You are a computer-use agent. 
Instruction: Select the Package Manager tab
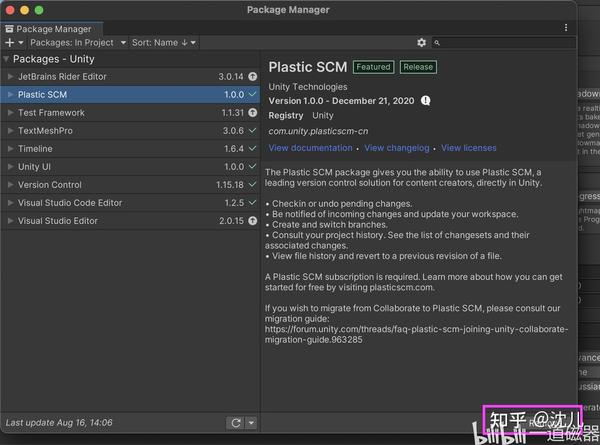pyautogui.click(x=51, y=29)
